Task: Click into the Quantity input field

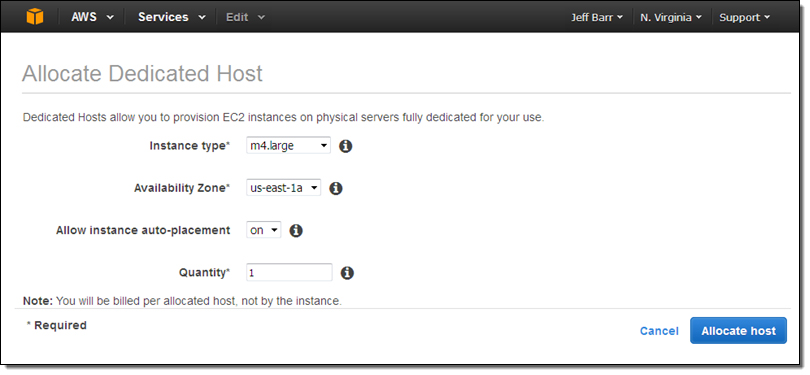Action: point(289,272)
